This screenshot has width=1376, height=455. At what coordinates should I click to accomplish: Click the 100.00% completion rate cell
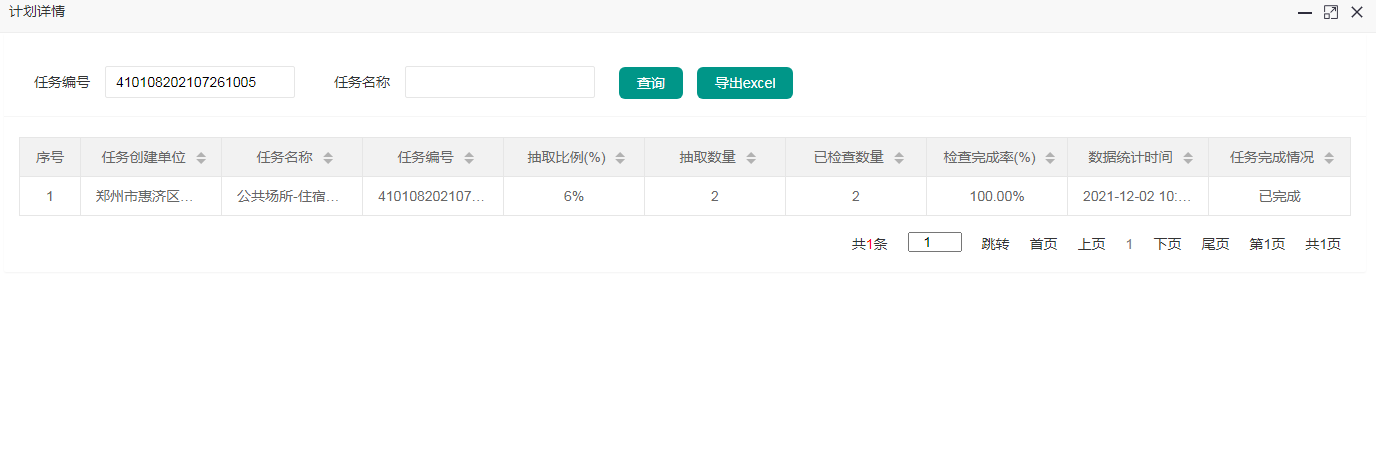click(x=997, y=196)
